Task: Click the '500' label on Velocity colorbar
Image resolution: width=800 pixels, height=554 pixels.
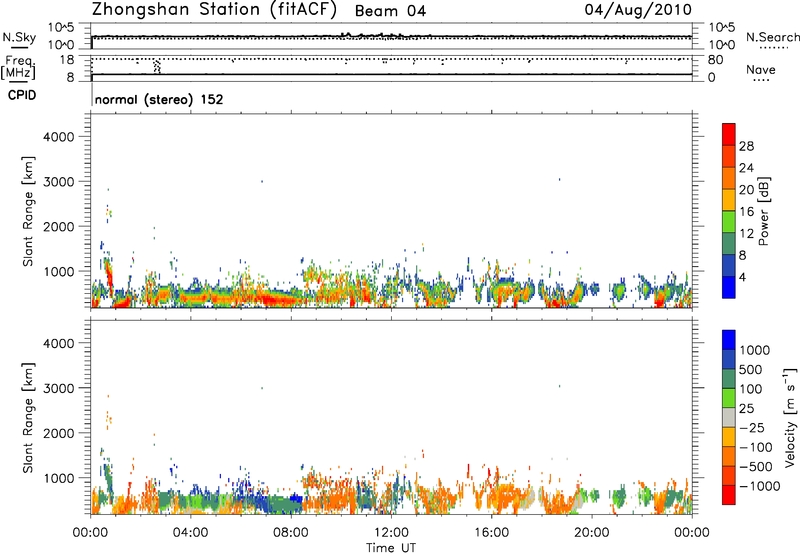Action: [x=753, y=370]
